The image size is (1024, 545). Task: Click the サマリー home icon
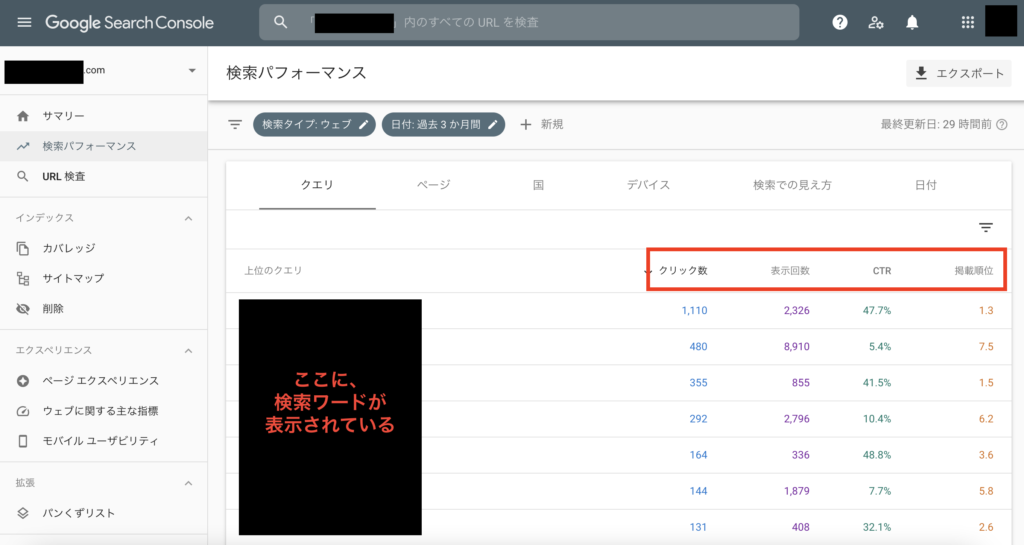23,116
